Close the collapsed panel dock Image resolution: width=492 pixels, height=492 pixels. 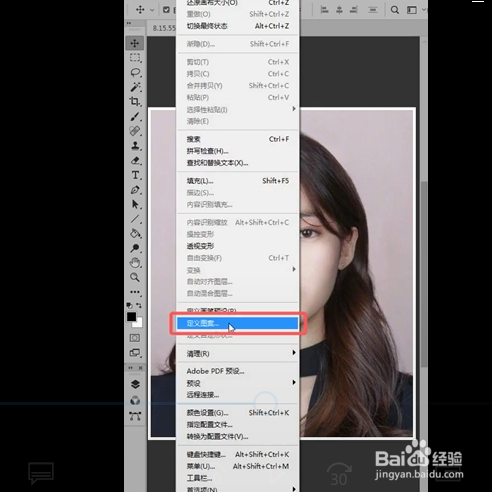click(140, 368)
